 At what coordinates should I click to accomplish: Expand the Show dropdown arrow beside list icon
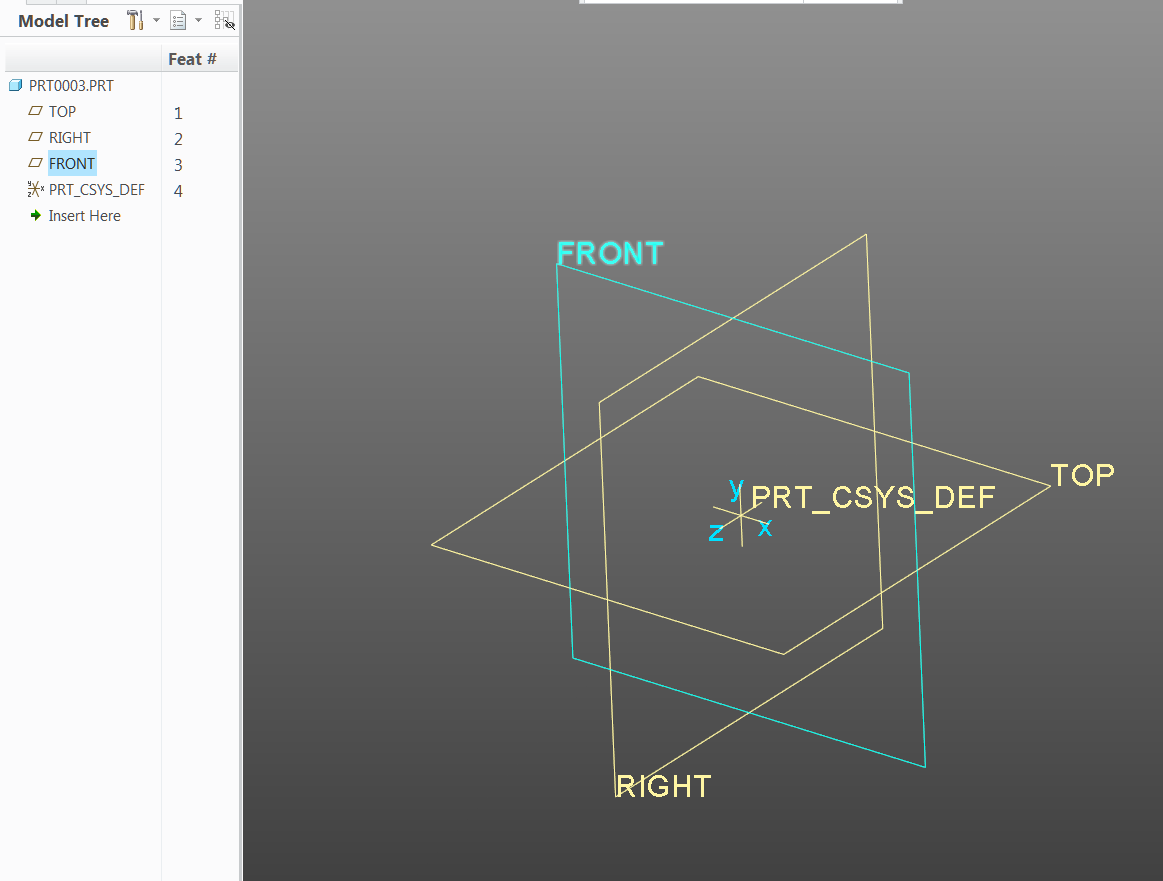[x=198, y=20]
